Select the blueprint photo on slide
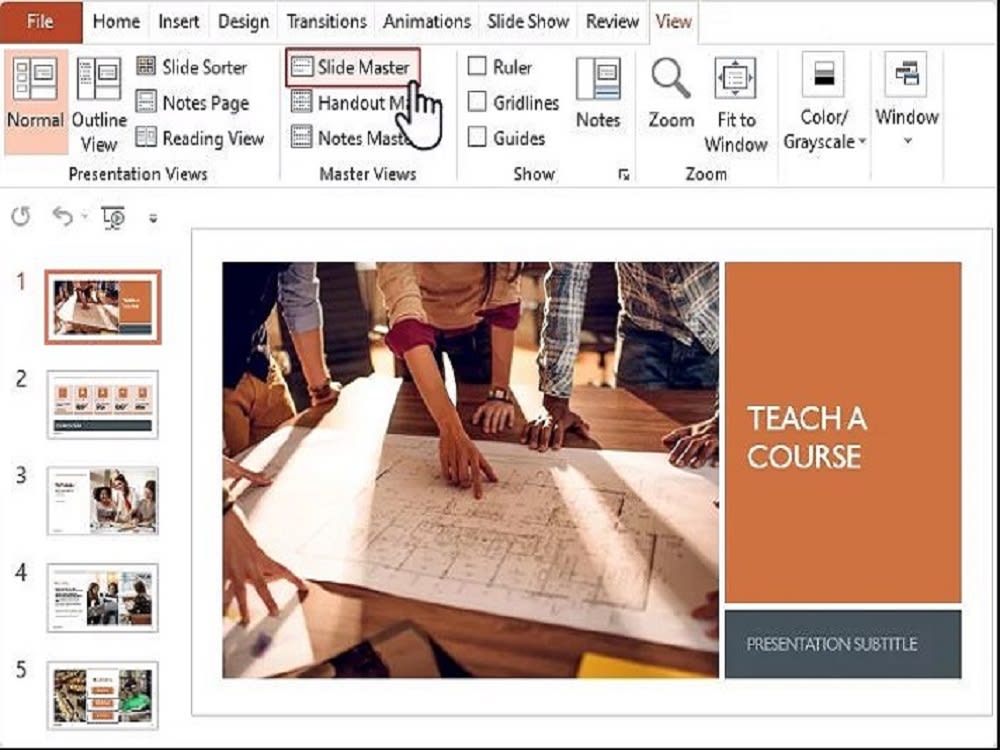The width and height of the screenshot is (1000, 750). (x=471, y=470)
